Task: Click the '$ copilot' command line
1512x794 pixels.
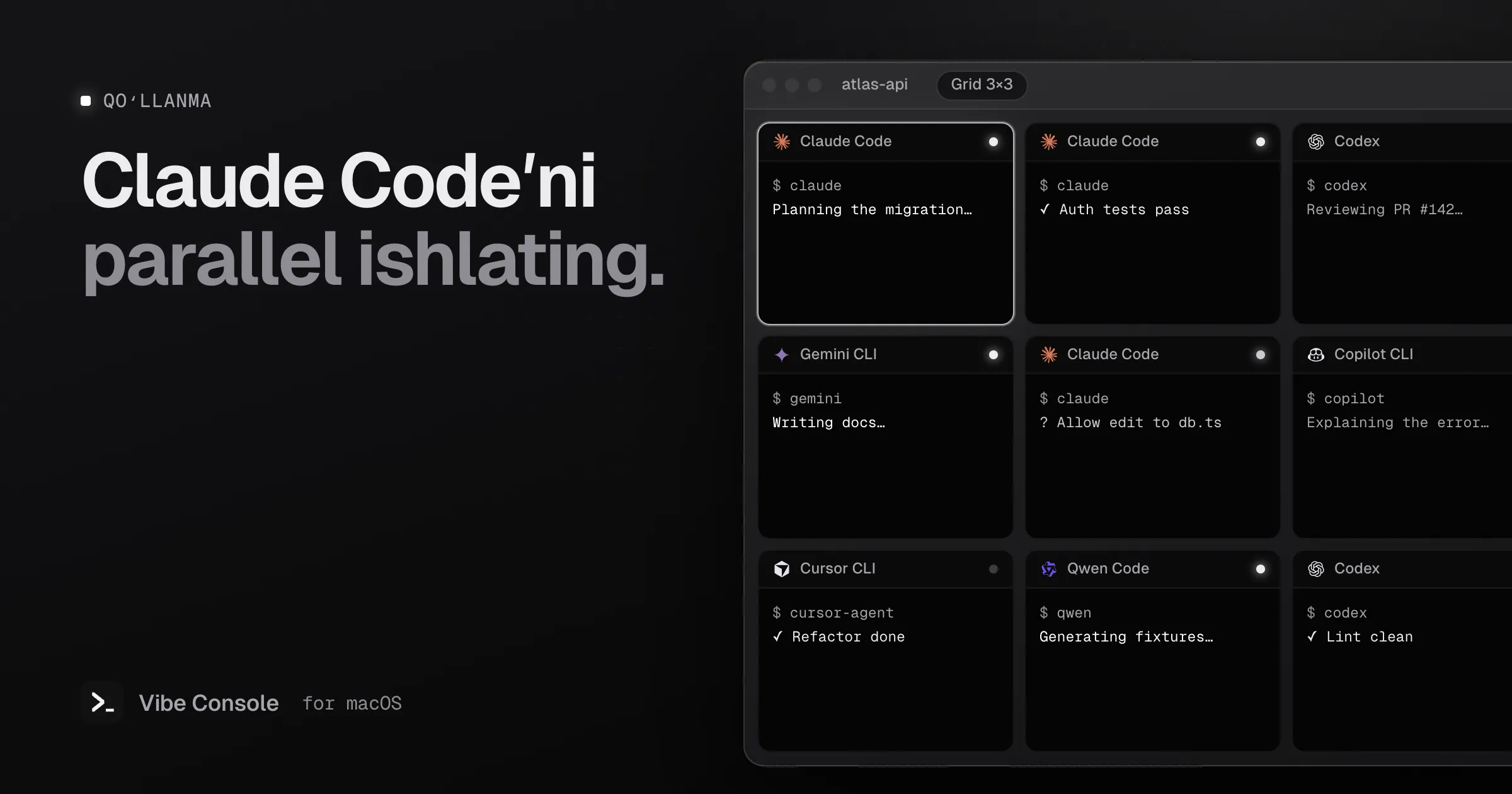Action: point(1346,399)
